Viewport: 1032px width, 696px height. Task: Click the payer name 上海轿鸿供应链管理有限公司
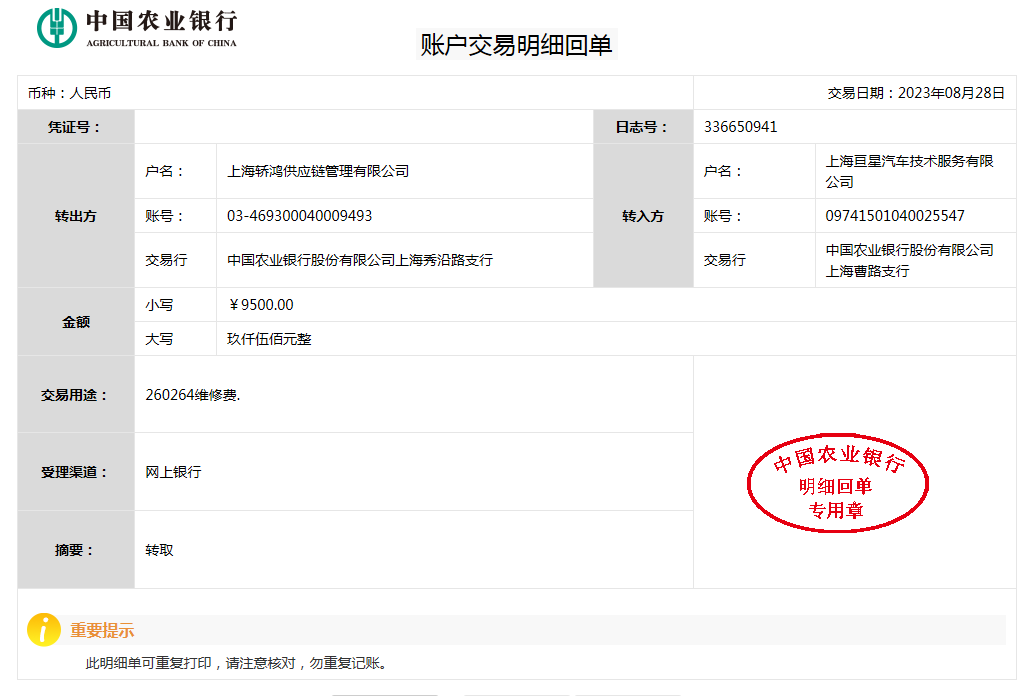click(x=318, y=171)
